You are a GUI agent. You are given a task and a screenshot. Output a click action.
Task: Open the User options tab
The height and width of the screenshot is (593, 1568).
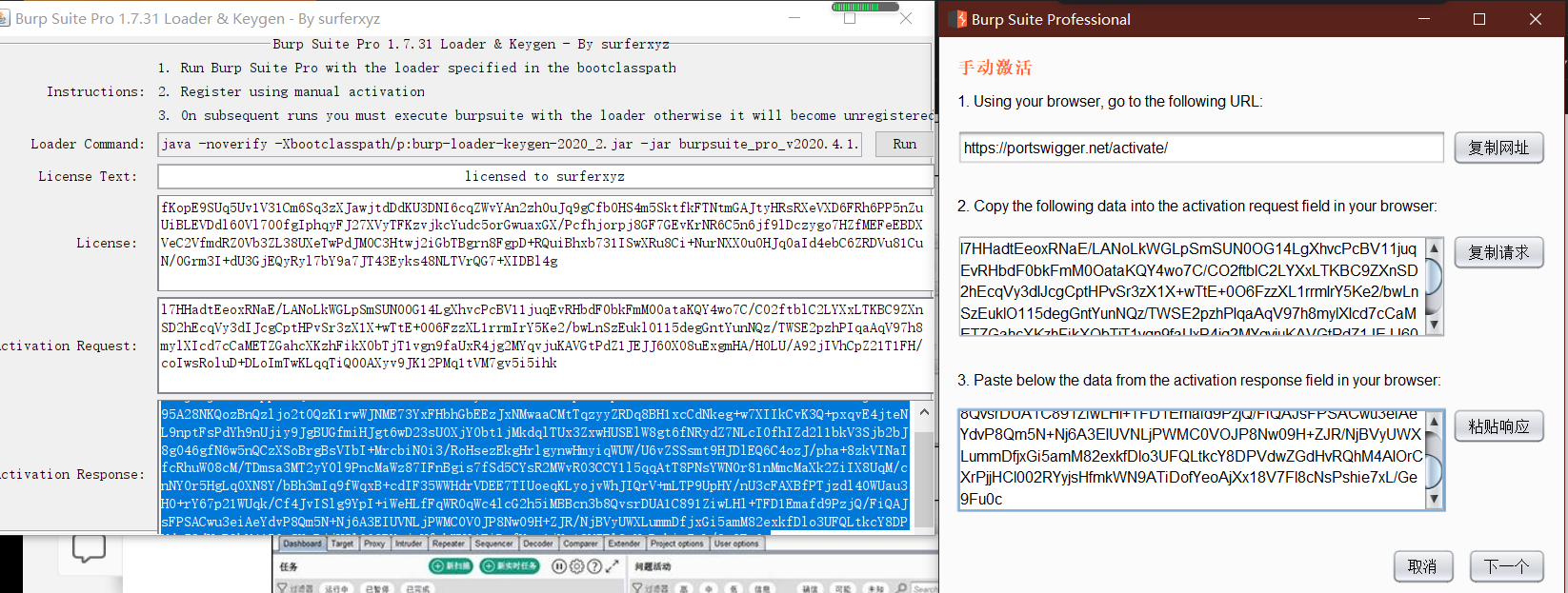(737, 544)
